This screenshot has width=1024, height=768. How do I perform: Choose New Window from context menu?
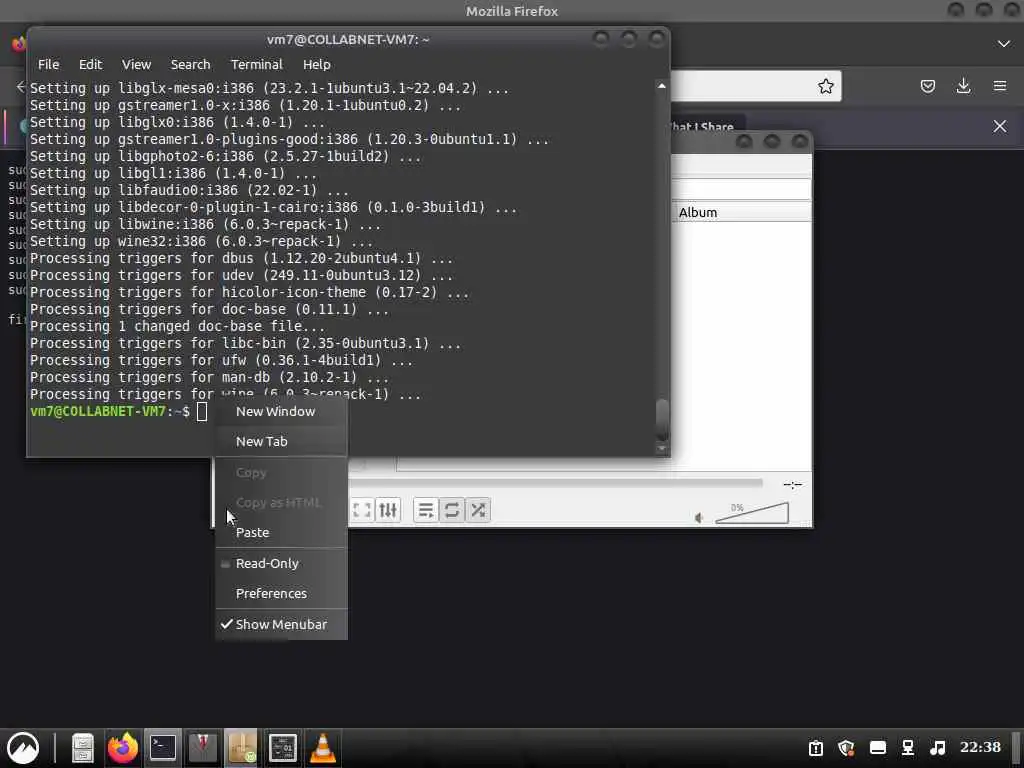click(281, 411)
